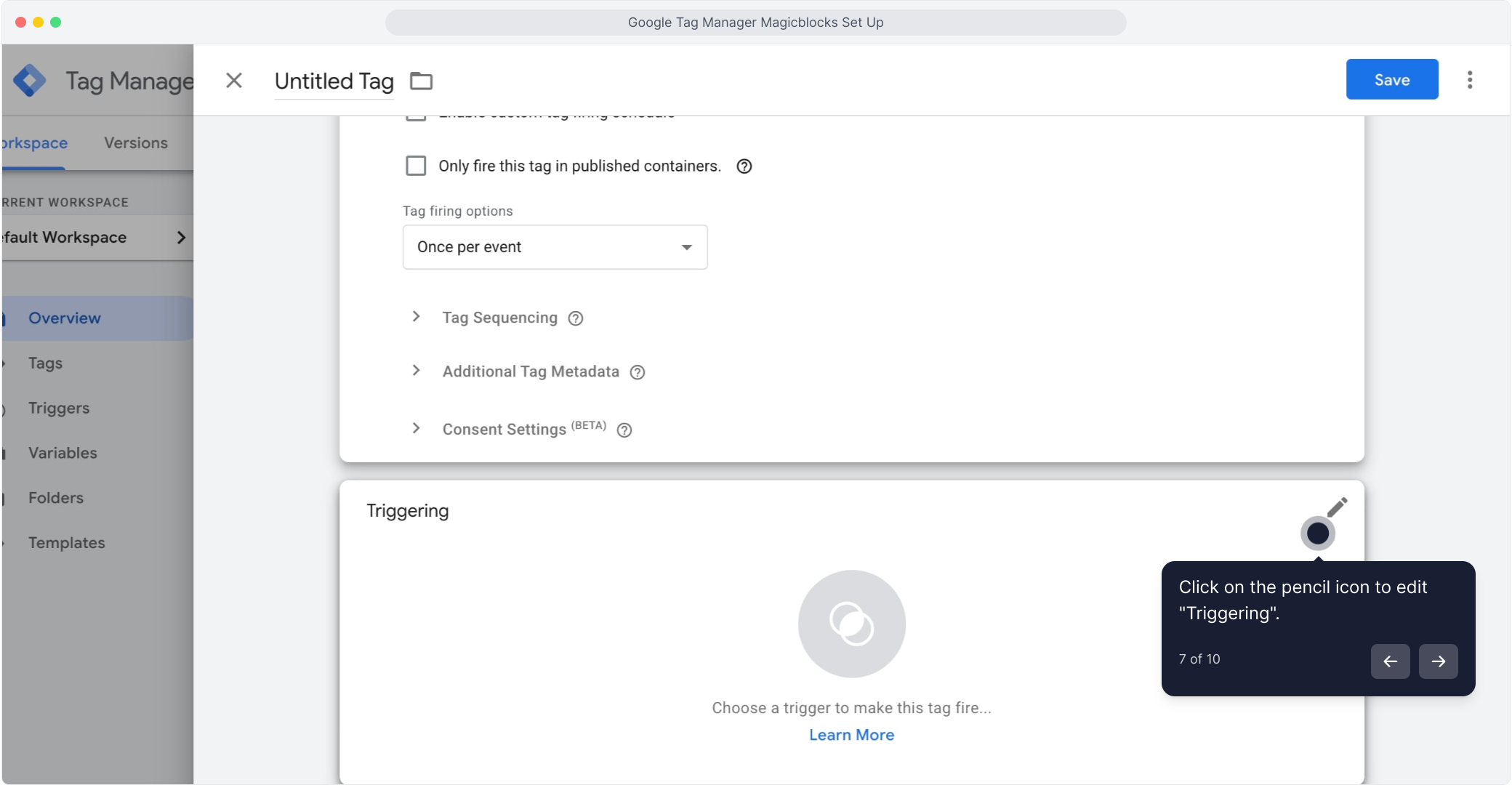
Task: Click the folder icon next to Untitled Tag
Action: click(x=421, y=81)
